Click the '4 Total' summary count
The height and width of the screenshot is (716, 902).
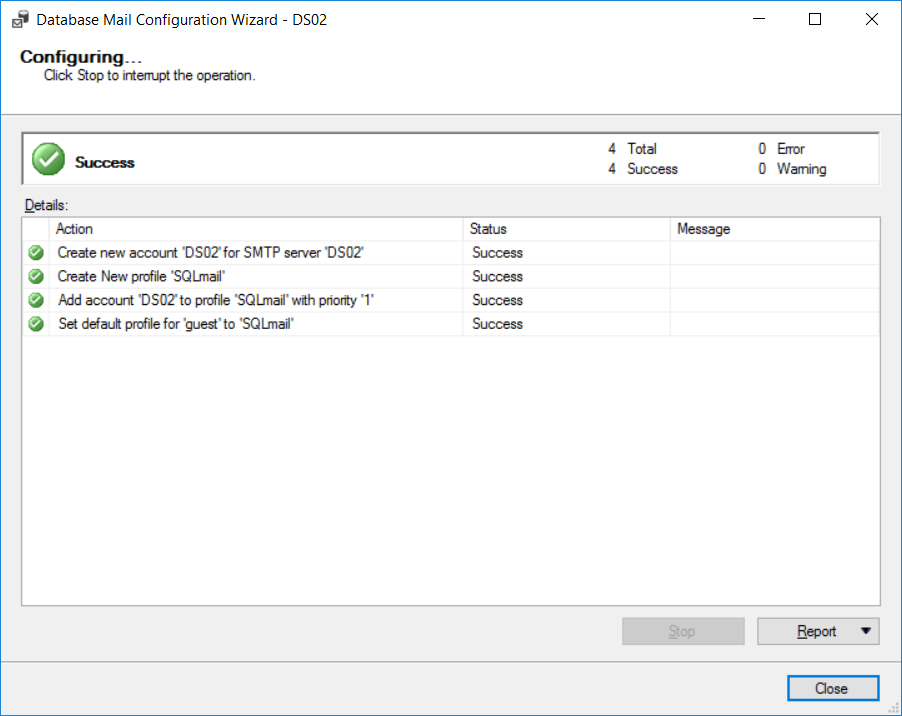pyautogui.click(x=632, y=149)
